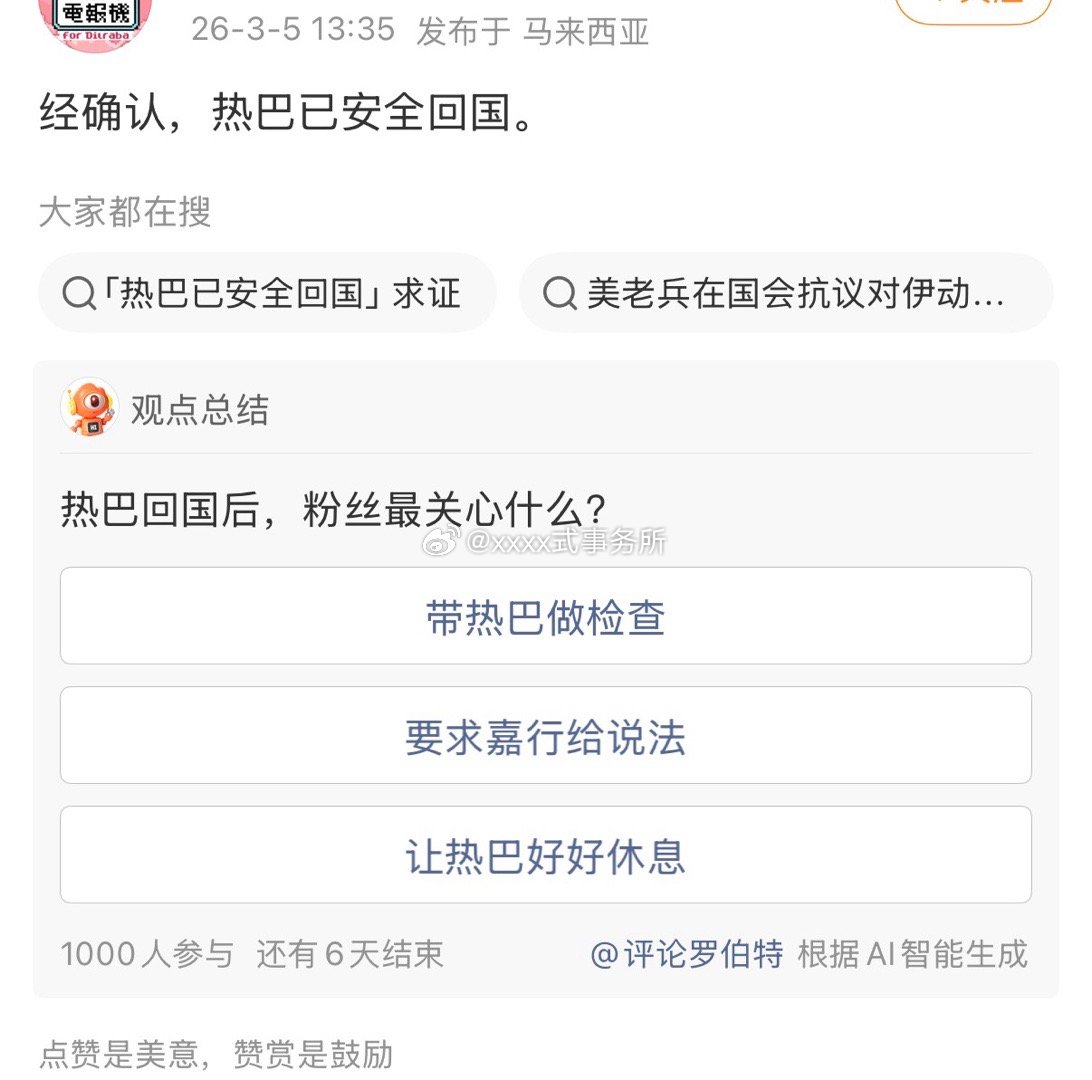Open the @评论罗伯特 profile link
Screen dimensions: 1092x1080
[690, 956]
